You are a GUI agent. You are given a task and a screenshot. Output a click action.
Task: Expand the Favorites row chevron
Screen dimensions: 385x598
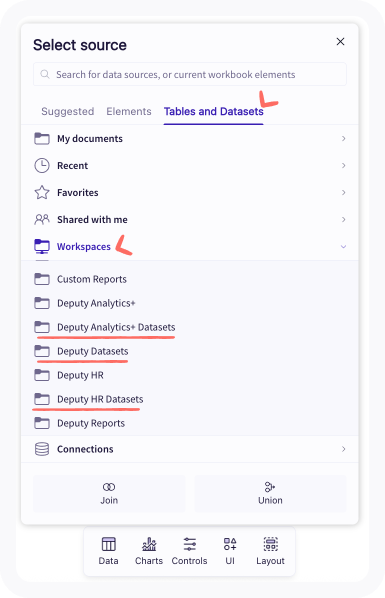[x=343, y=193]
